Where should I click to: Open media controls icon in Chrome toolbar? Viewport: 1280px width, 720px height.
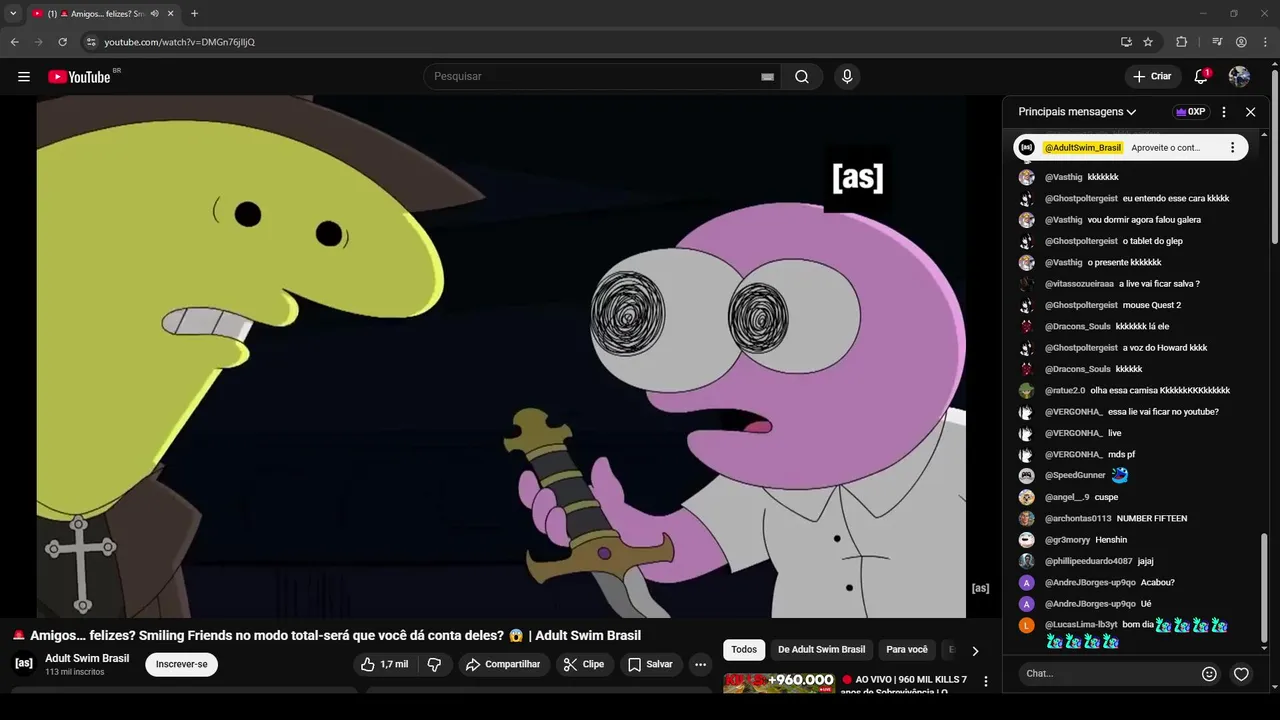point(1217,42)
